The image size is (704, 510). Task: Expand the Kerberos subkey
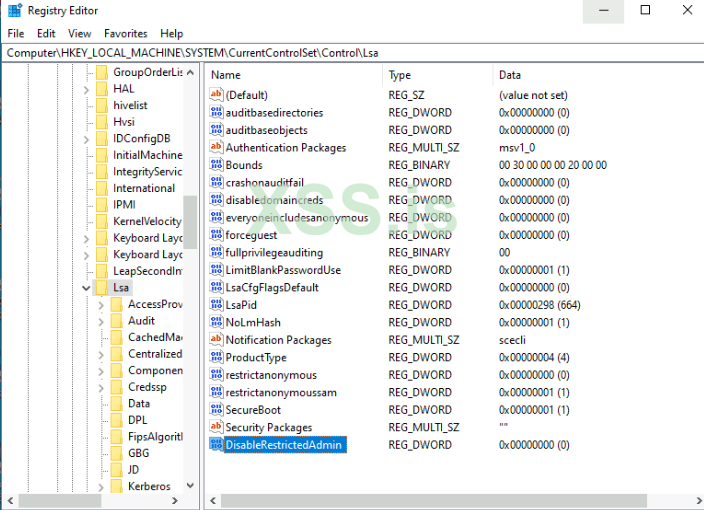(101, 488)
